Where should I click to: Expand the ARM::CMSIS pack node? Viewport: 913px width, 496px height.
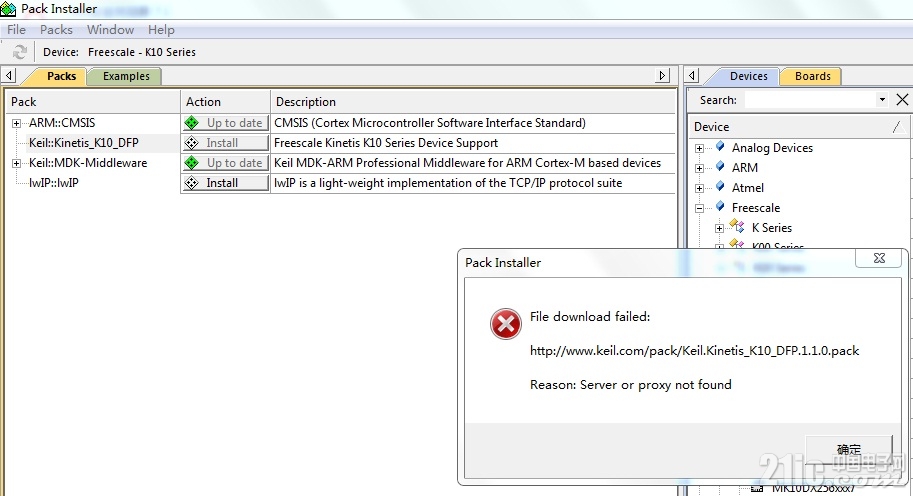click(16, 123)
